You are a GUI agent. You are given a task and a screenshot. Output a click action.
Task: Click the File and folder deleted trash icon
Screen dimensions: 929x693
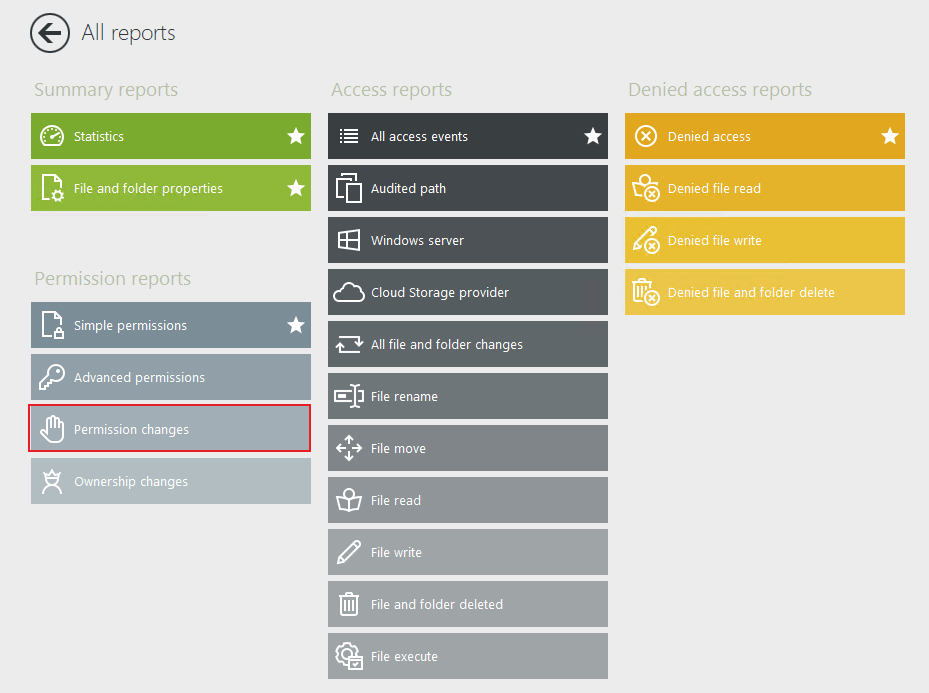[x=349, y=604]
